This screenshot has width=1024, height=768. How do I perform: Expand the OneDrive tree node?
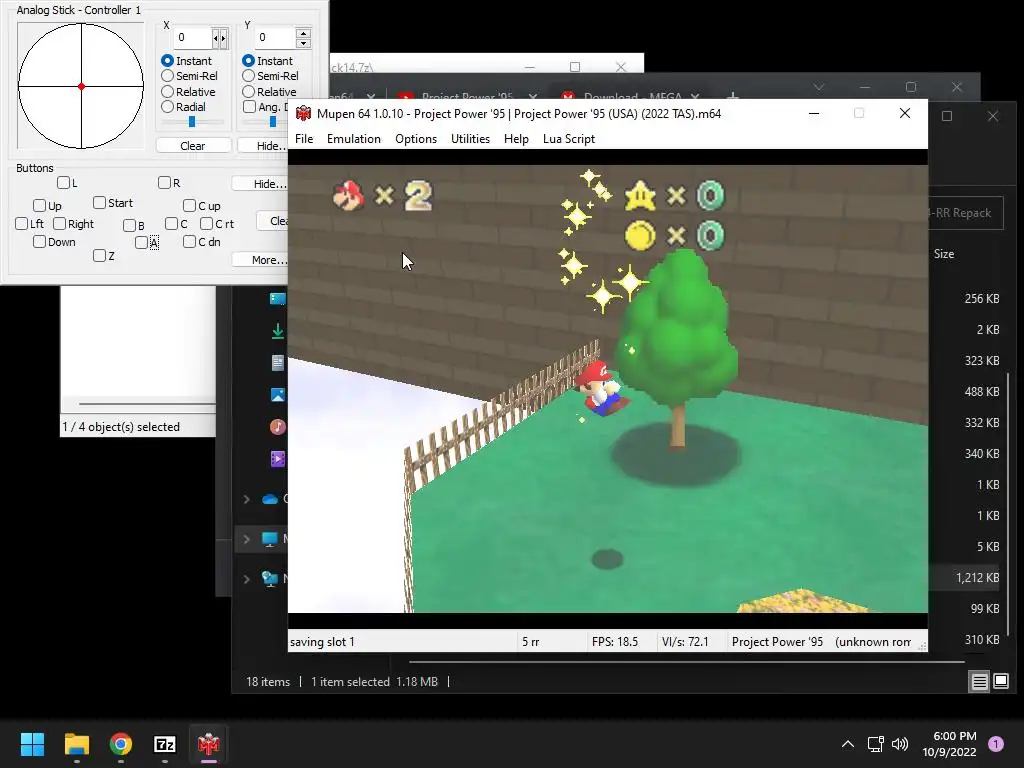(x=247, y=500)
